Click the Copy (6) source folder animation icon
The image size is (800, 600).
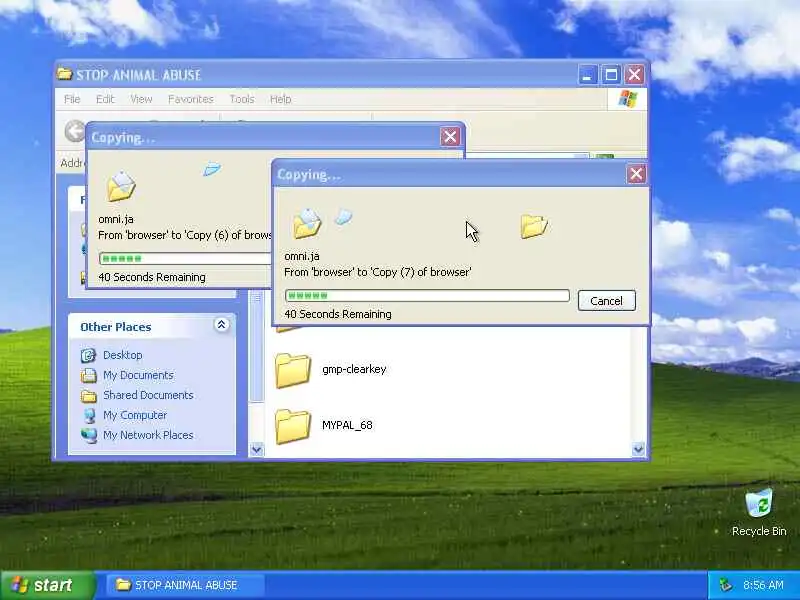(121, 186)
